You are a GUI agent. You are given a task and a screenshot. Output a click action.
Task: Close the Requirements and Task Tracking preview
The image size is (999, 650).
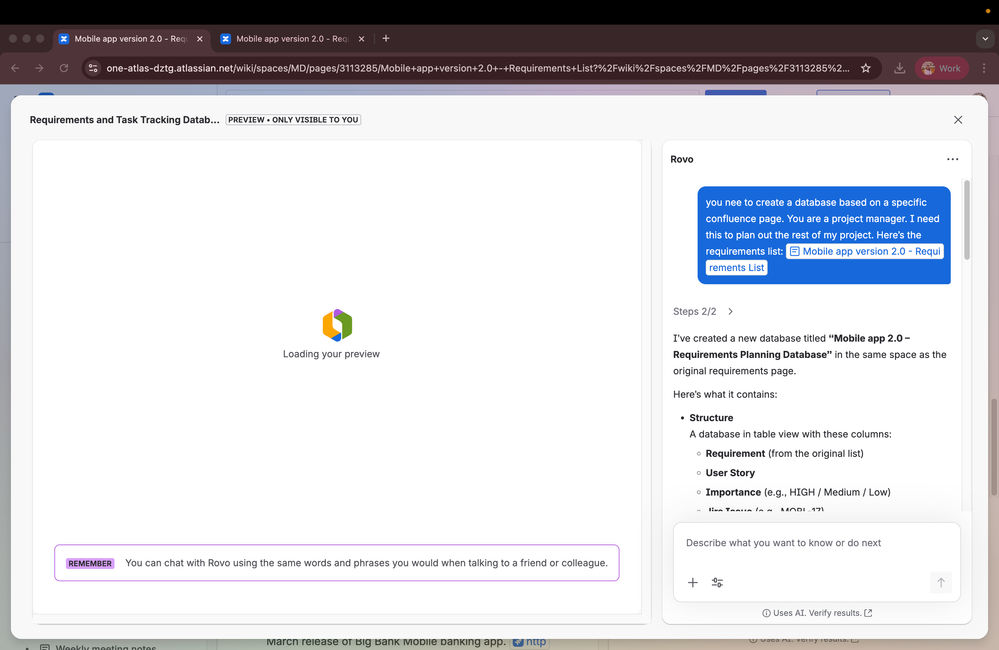[x=957, y=119]
